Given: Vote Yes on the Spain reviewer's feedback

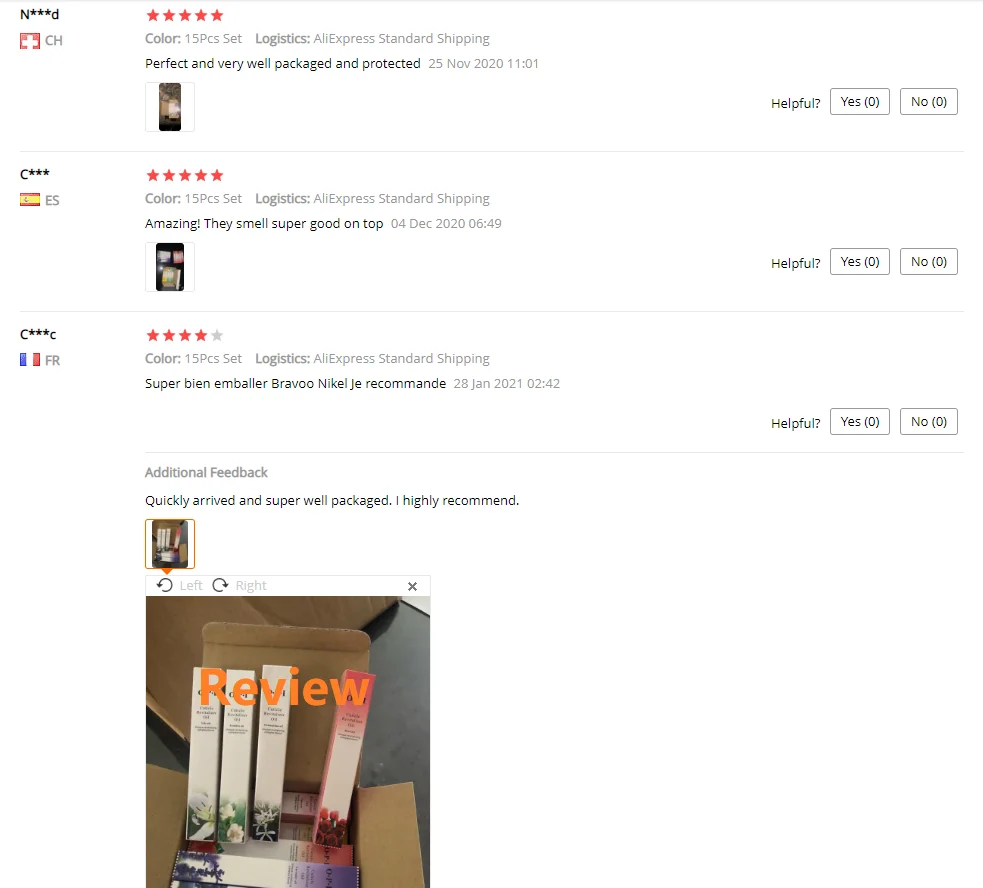Looking at the screenshot, I should pos(859,262).
